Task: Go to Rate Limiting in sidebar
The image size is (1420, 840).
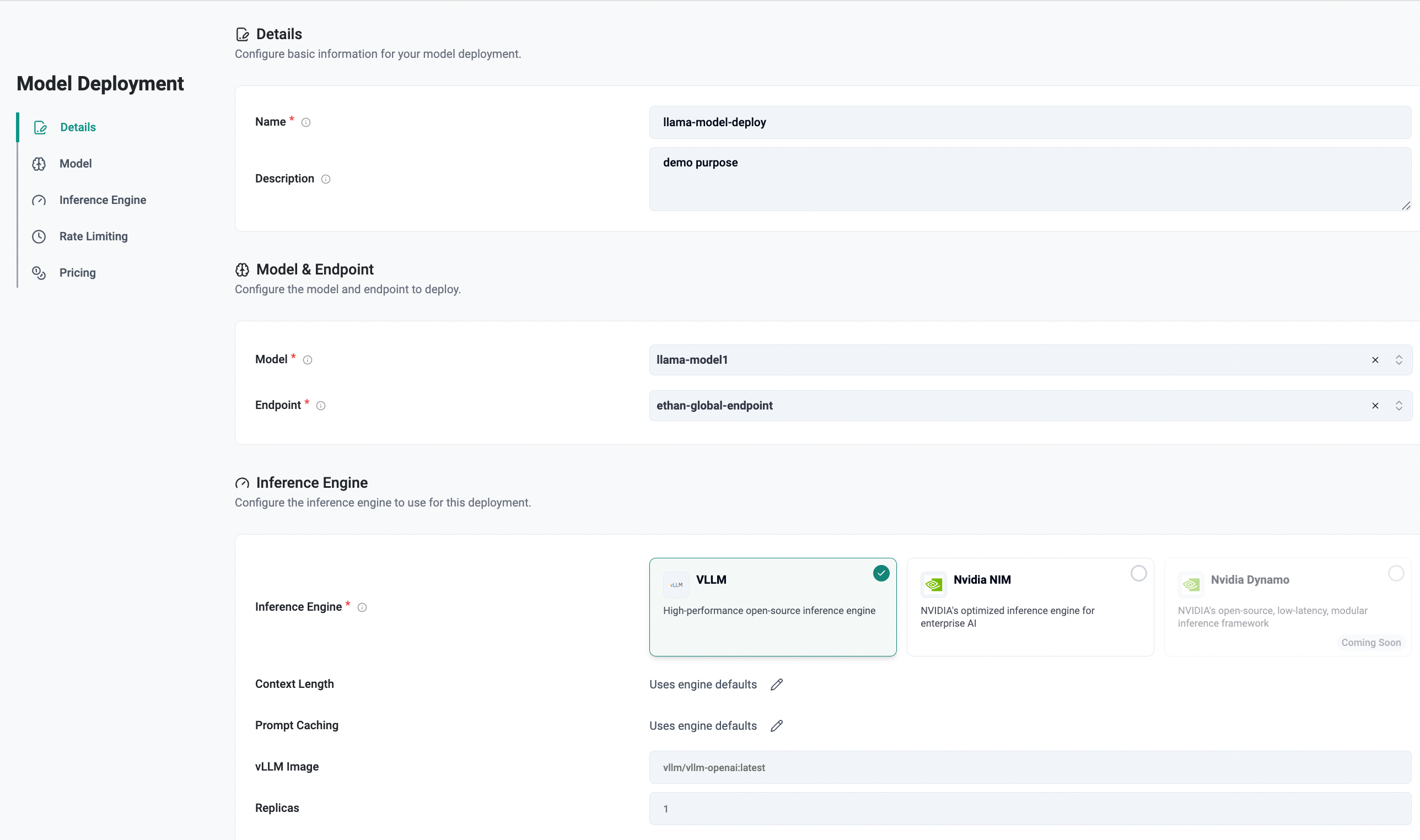Action: [x=93, y=236]
